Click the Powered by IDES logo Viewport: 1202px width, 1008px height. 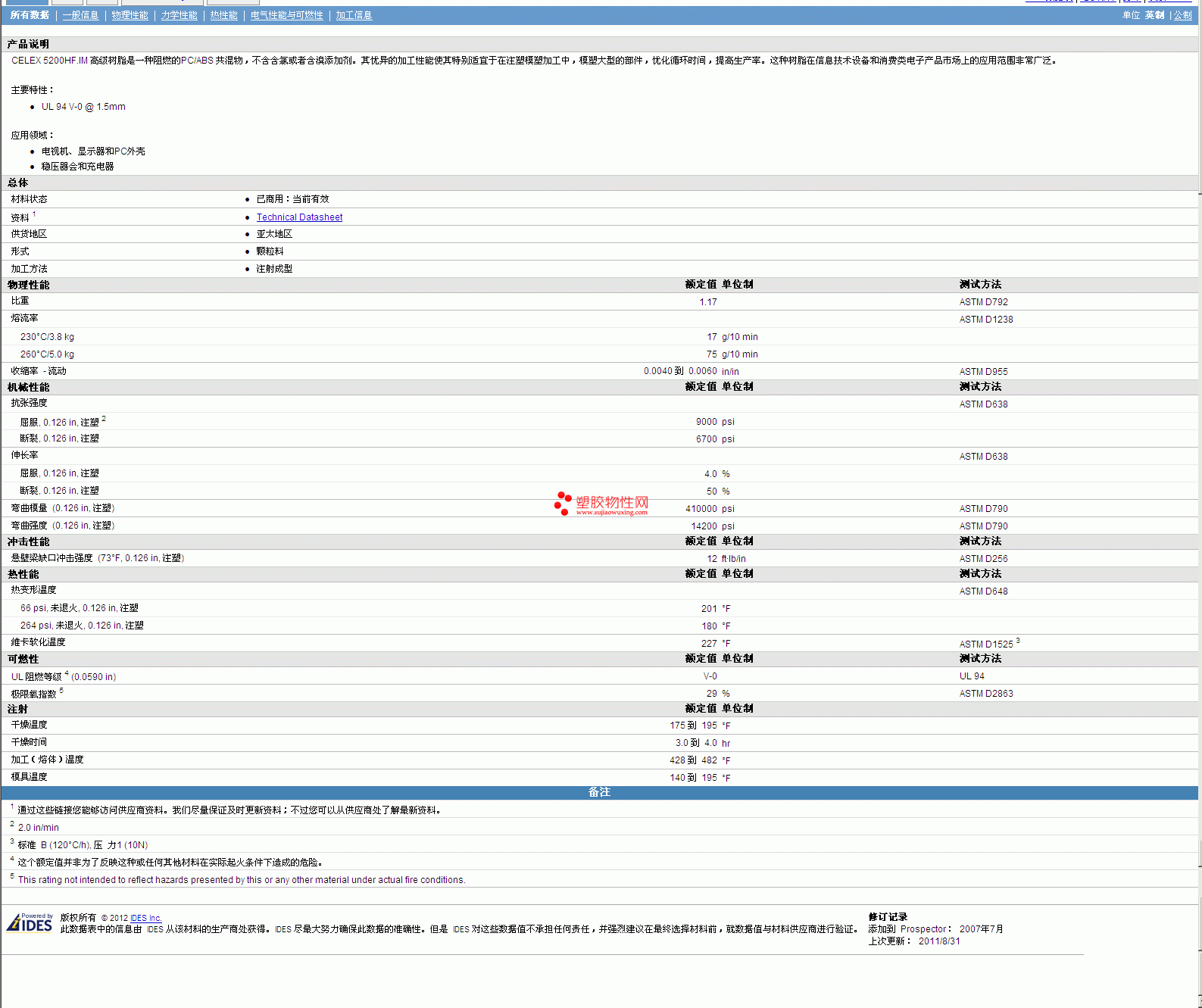(30, 922)
